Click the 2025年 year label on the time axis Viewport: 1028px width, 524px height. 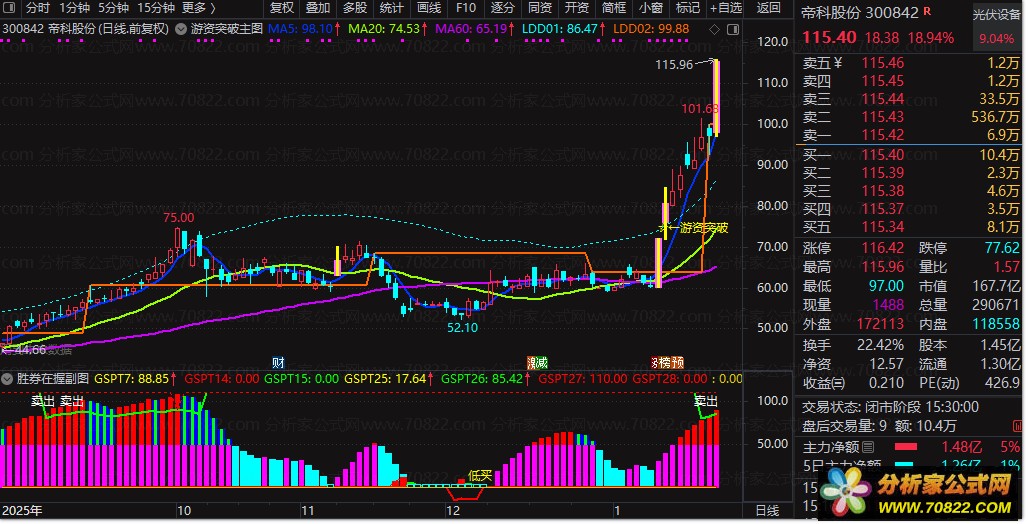22,511
